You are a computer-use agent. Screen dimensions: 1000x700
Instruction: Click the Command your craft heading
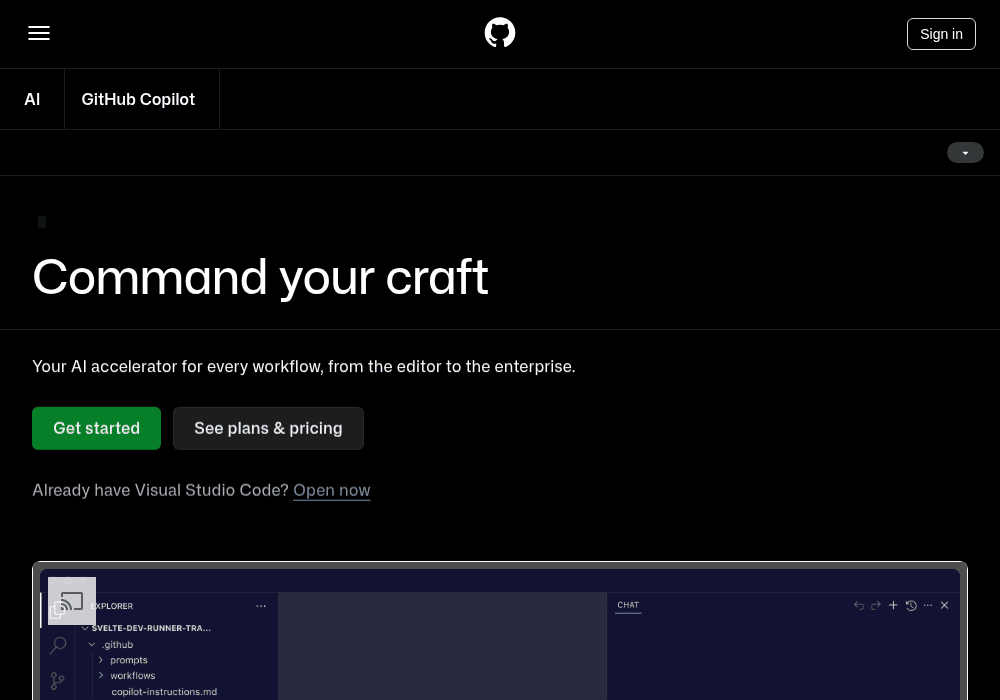pos(260,277)
